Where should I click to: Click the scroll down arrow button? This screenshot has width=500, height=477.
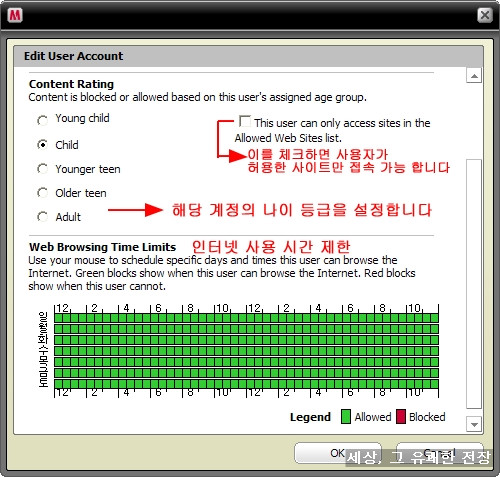474,425
